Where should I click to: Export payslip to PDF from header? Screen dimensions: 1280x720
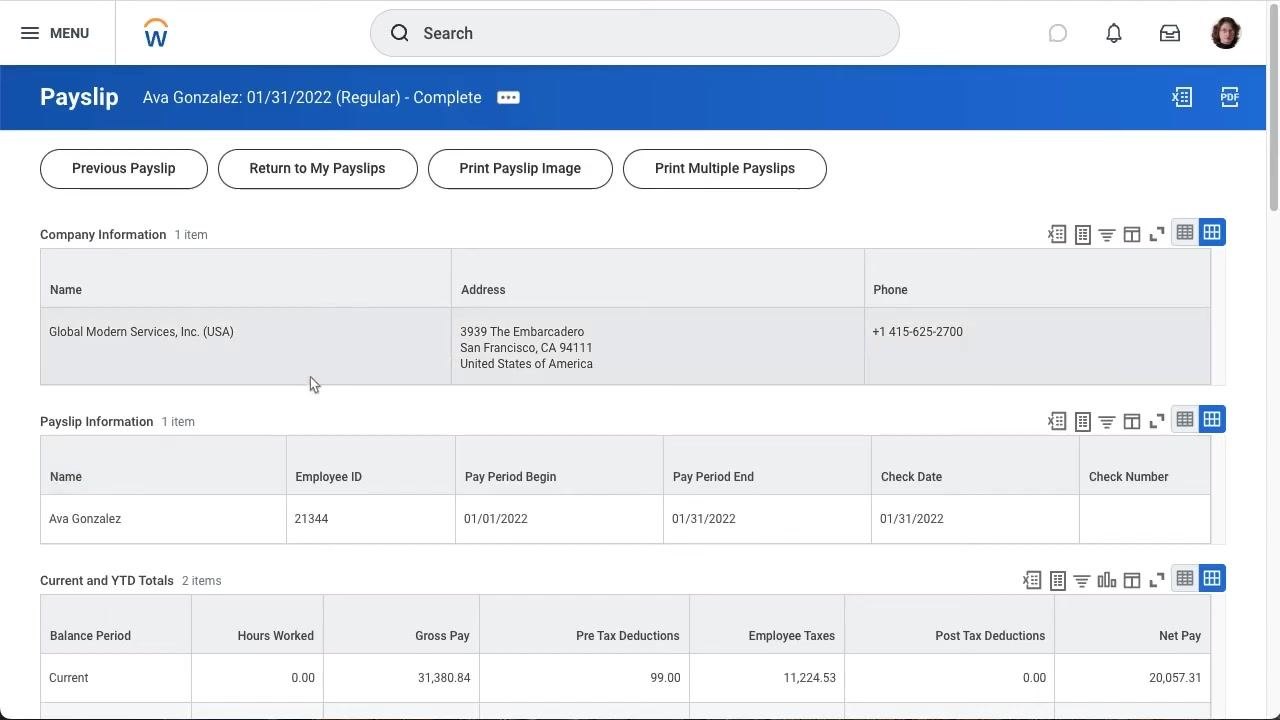[1230, 97]
